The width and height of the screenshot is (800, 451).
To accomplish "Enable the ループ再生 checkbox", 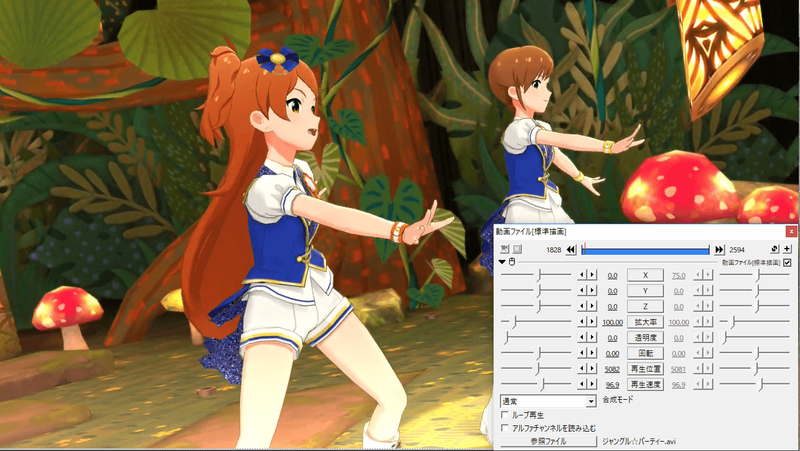I will pyautogui.click(x=505, y=414).
